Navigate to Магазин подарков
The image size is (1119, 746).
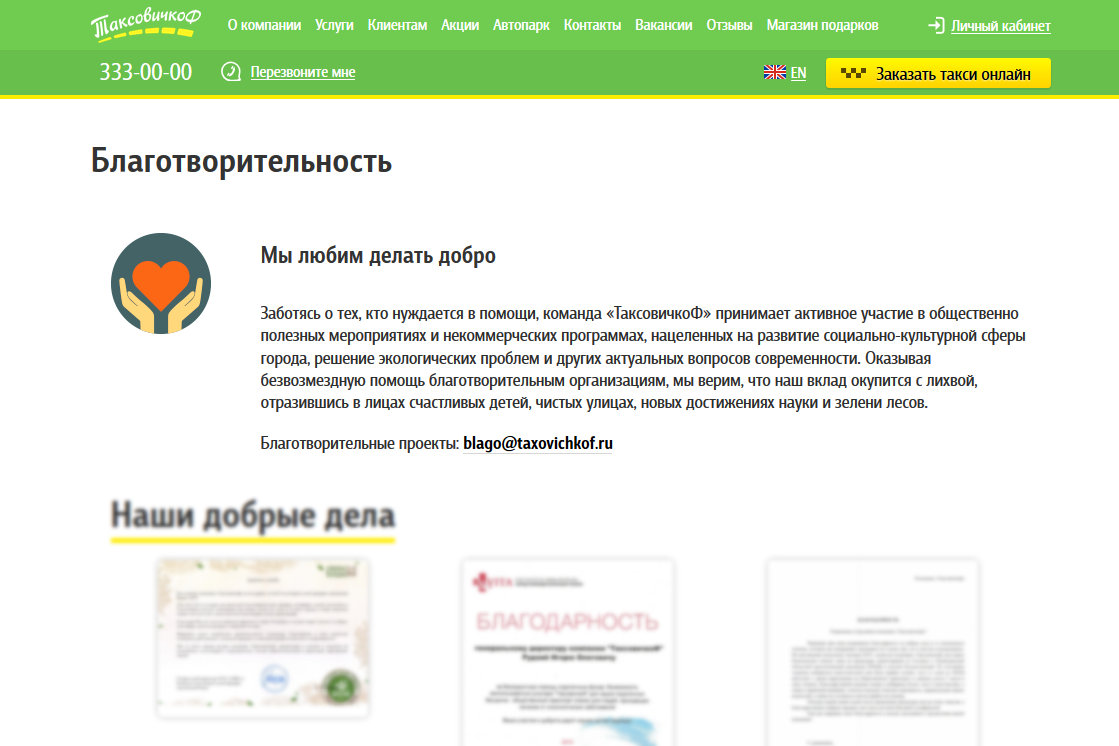(x=823, y=25)
